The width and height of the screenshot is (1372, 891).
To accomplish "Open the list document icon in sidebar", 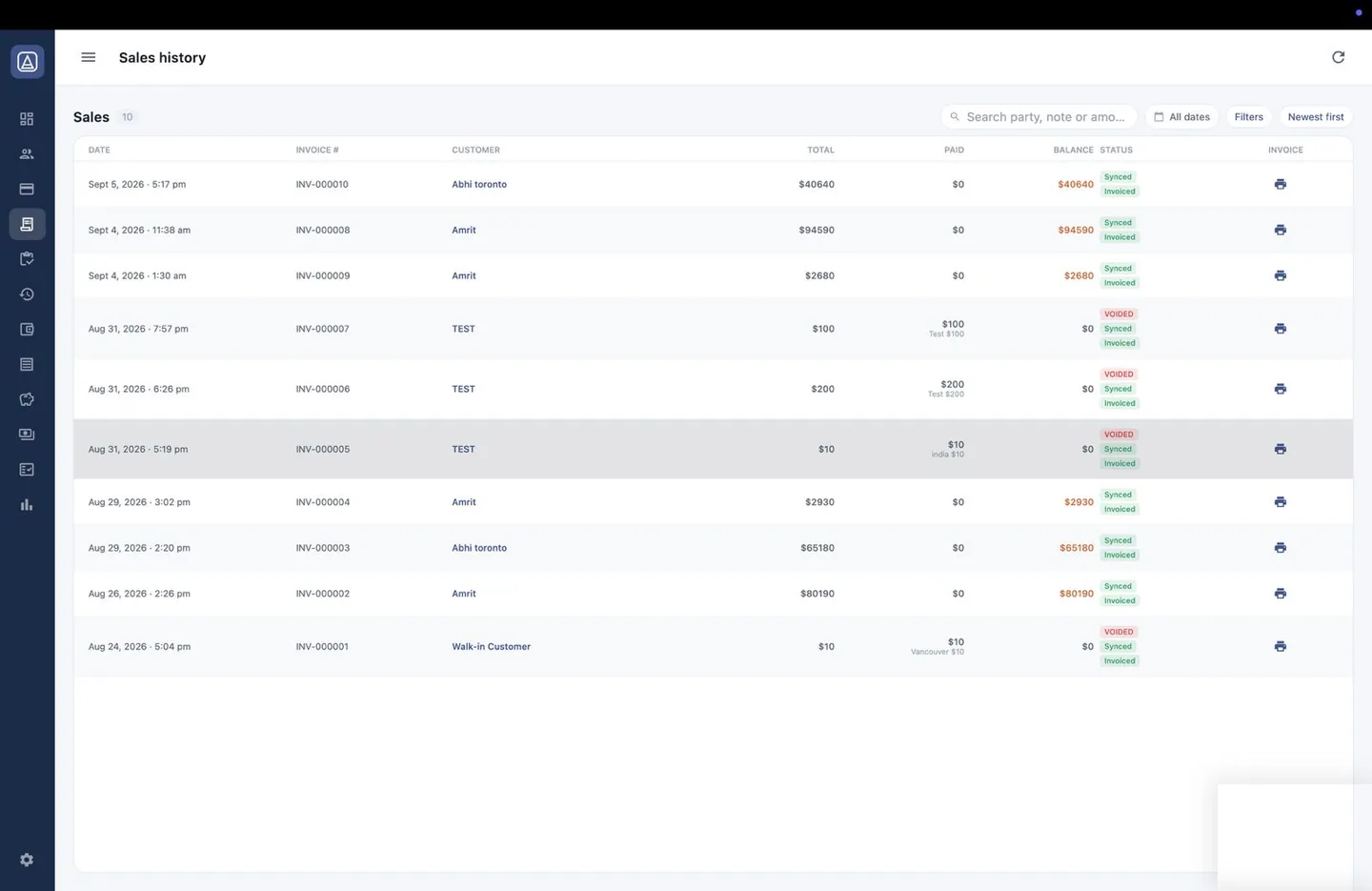I will pyautogui.click(x=27, y=364).
